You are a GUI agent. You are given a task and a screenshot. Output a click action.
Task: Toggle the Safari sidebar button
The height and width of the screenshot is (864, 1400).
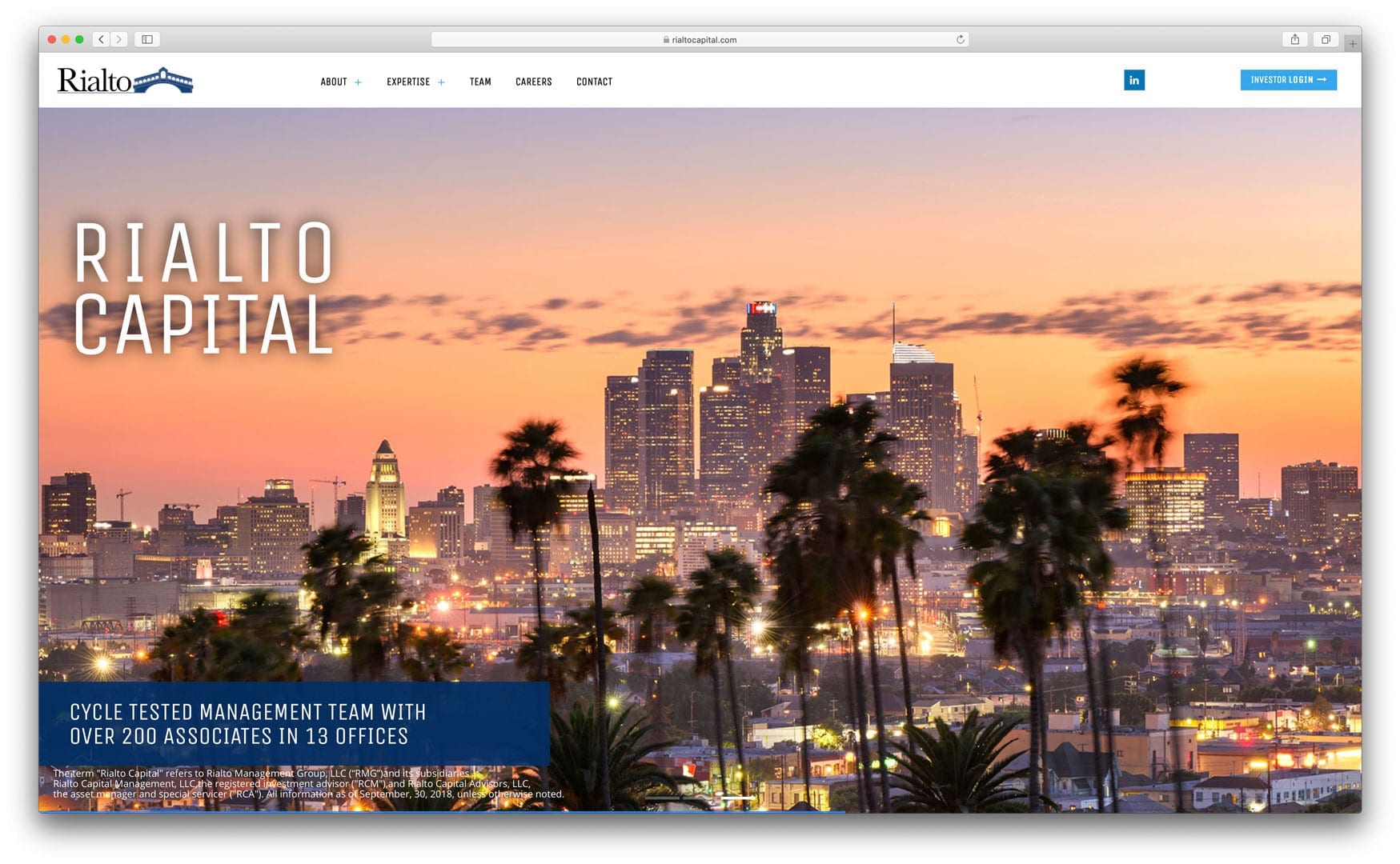[147, 39]
